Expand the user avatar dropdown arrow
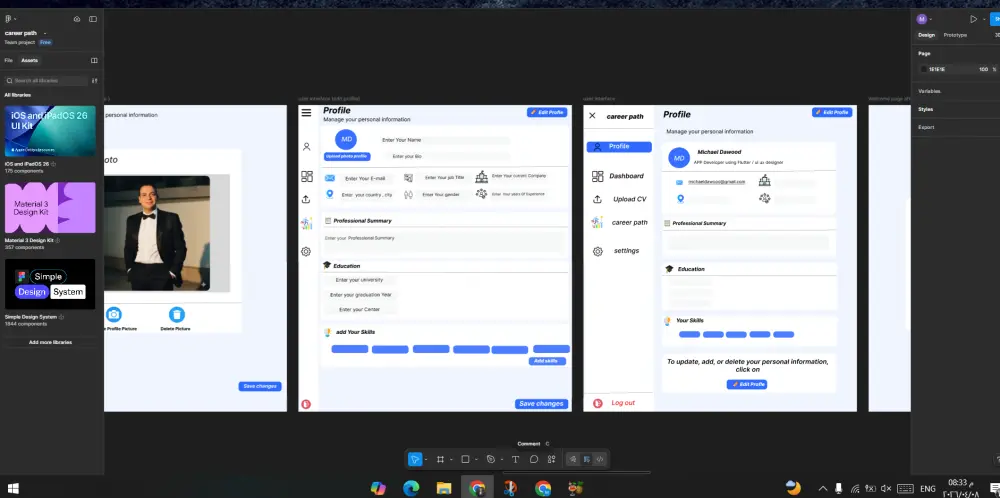The width and height of the screenshot is (1000, 498). pos(930,20)
